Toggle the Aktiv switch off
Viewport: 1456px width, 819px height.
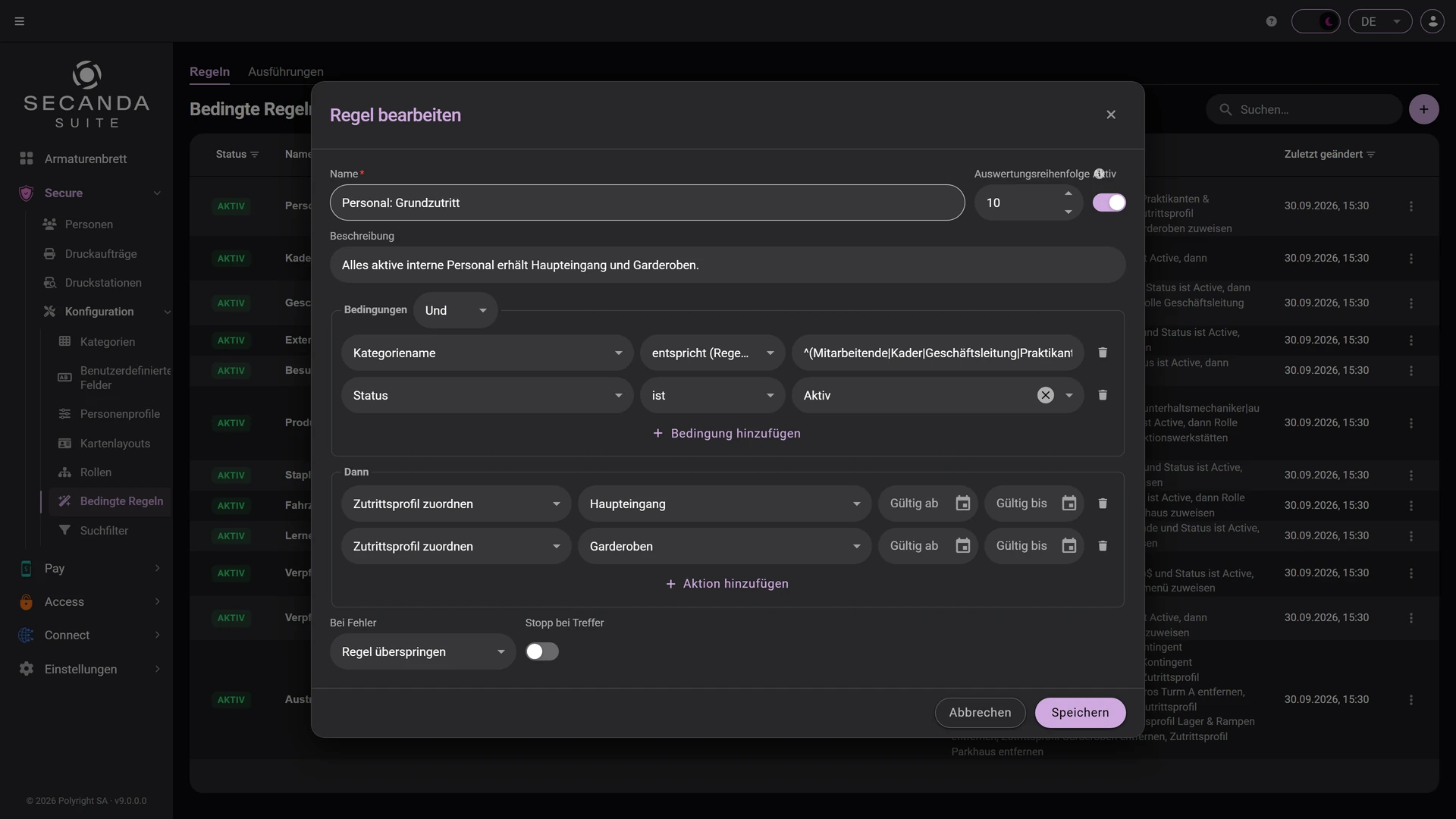(1109, 202)
